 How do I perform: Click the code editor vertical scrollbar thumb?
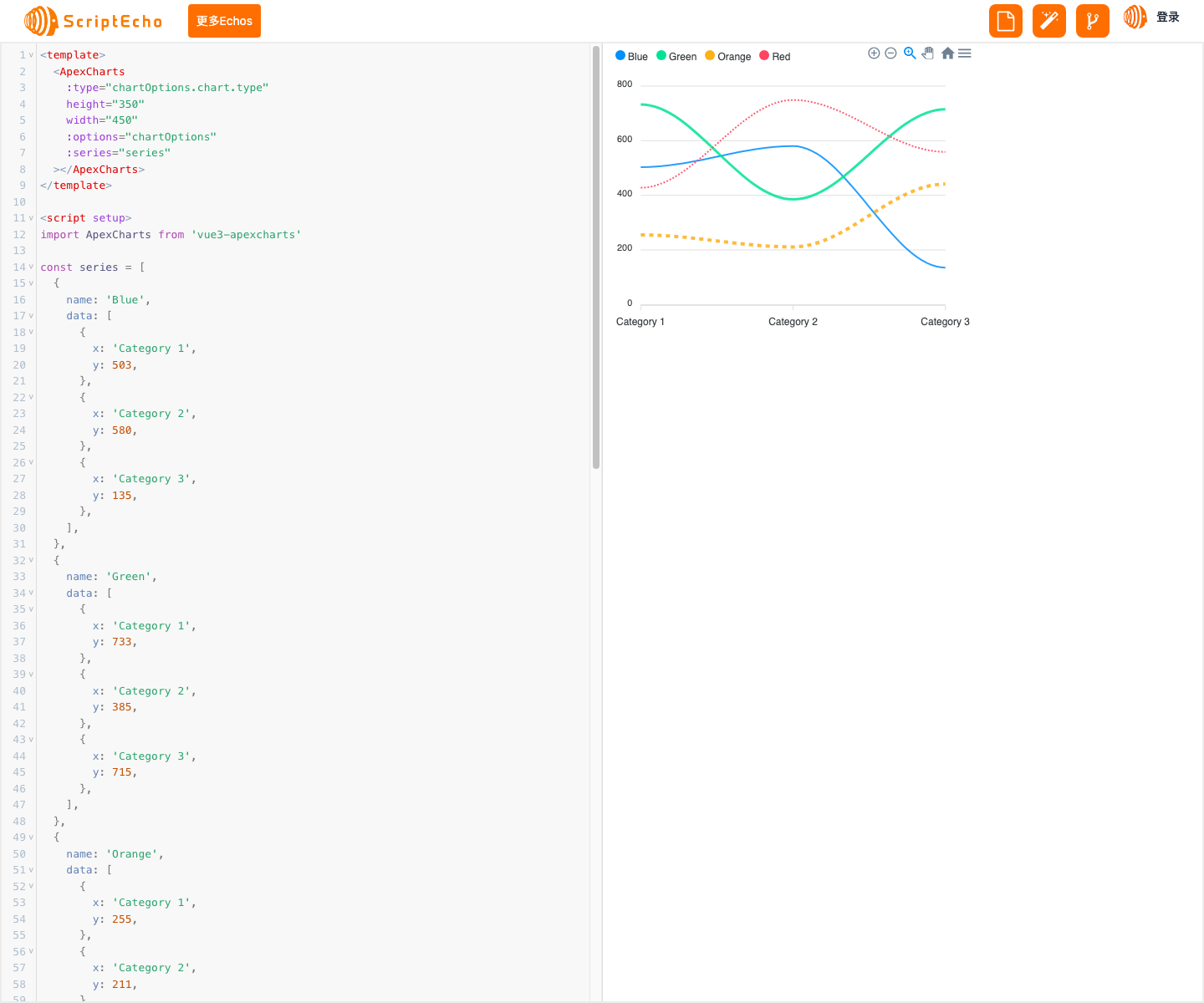596,257
